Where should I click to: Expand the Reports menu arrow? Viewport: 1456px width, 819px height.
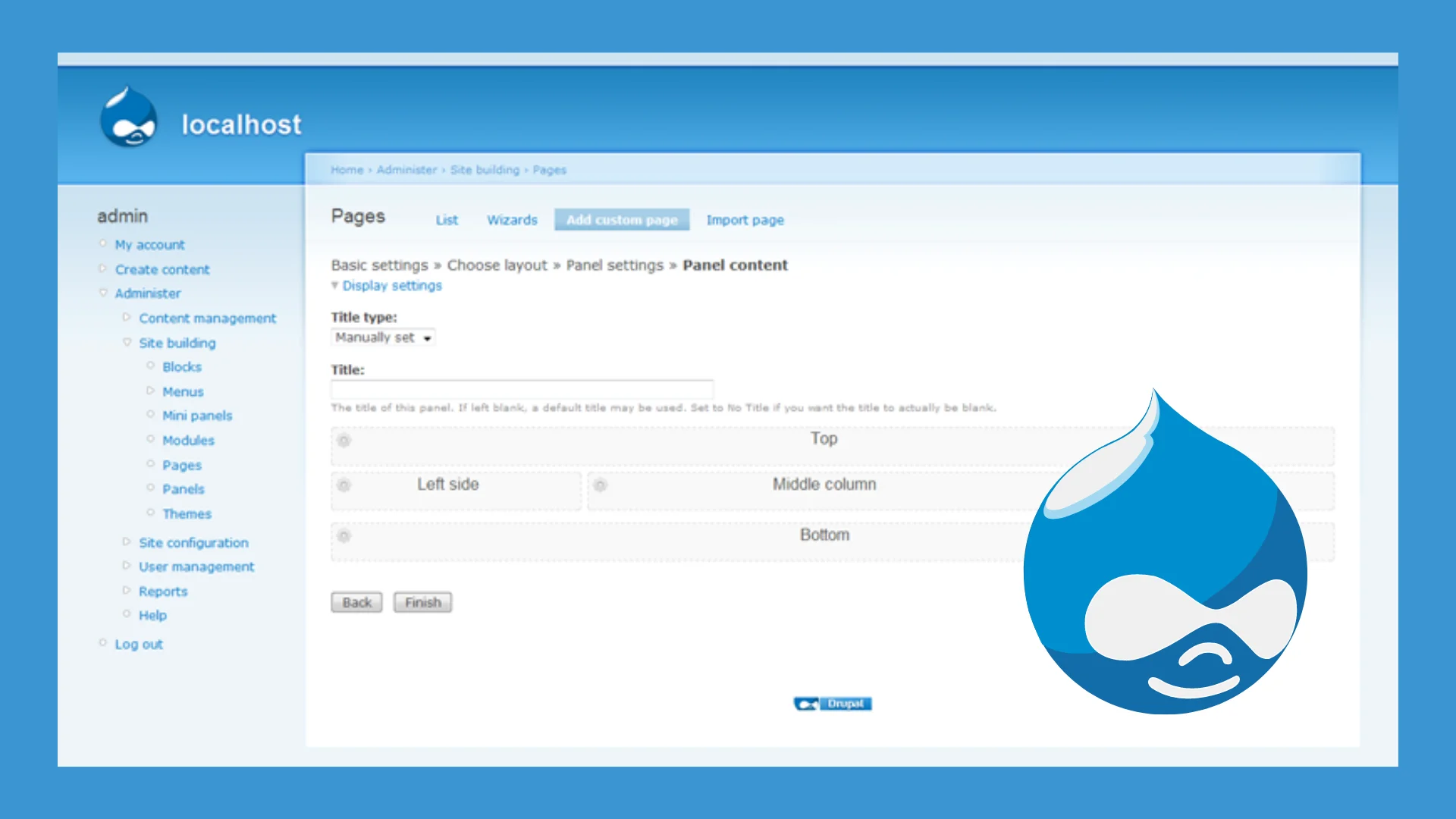127,590
